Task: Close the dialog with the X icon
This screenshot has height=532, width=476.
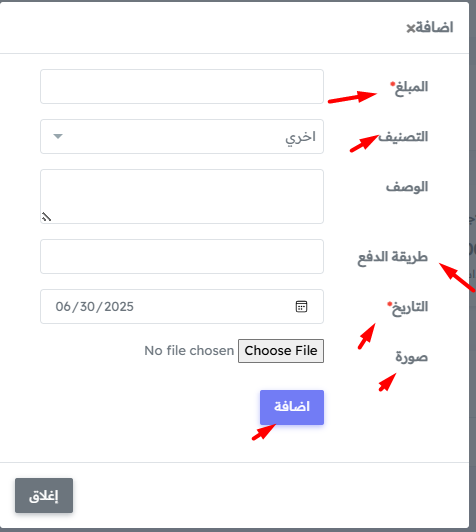Action: (411, 28)
